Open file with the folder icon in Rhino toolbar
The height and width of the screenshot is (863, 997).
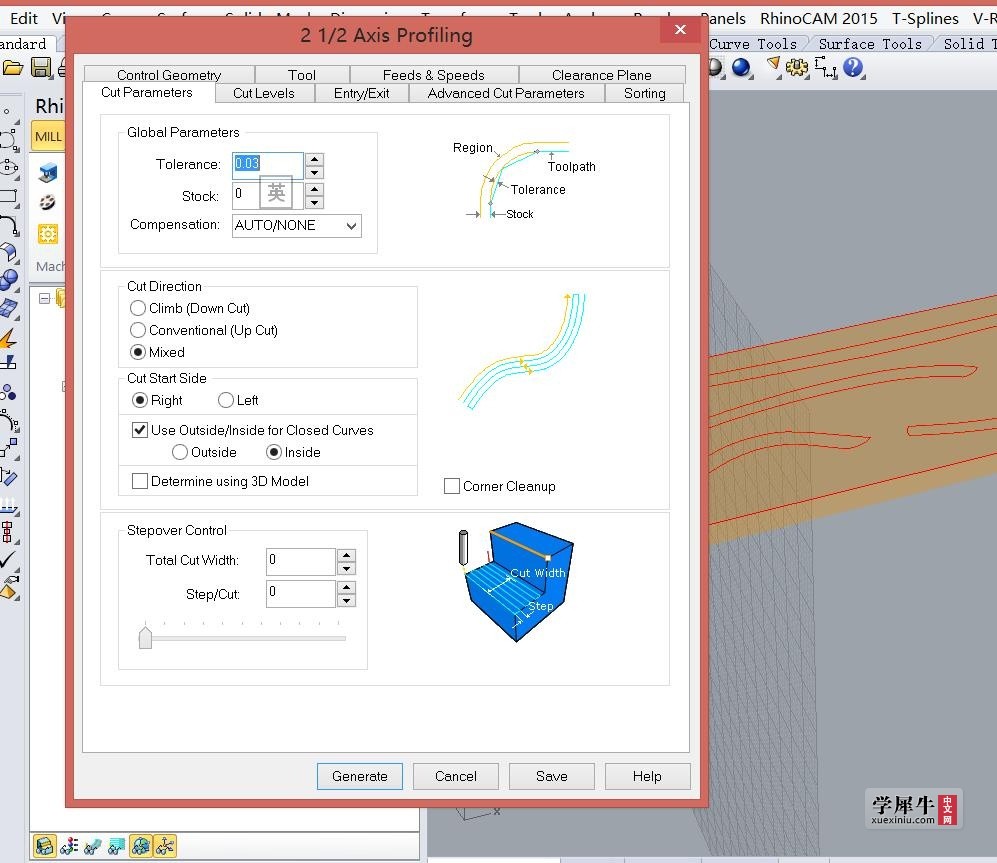12,67
